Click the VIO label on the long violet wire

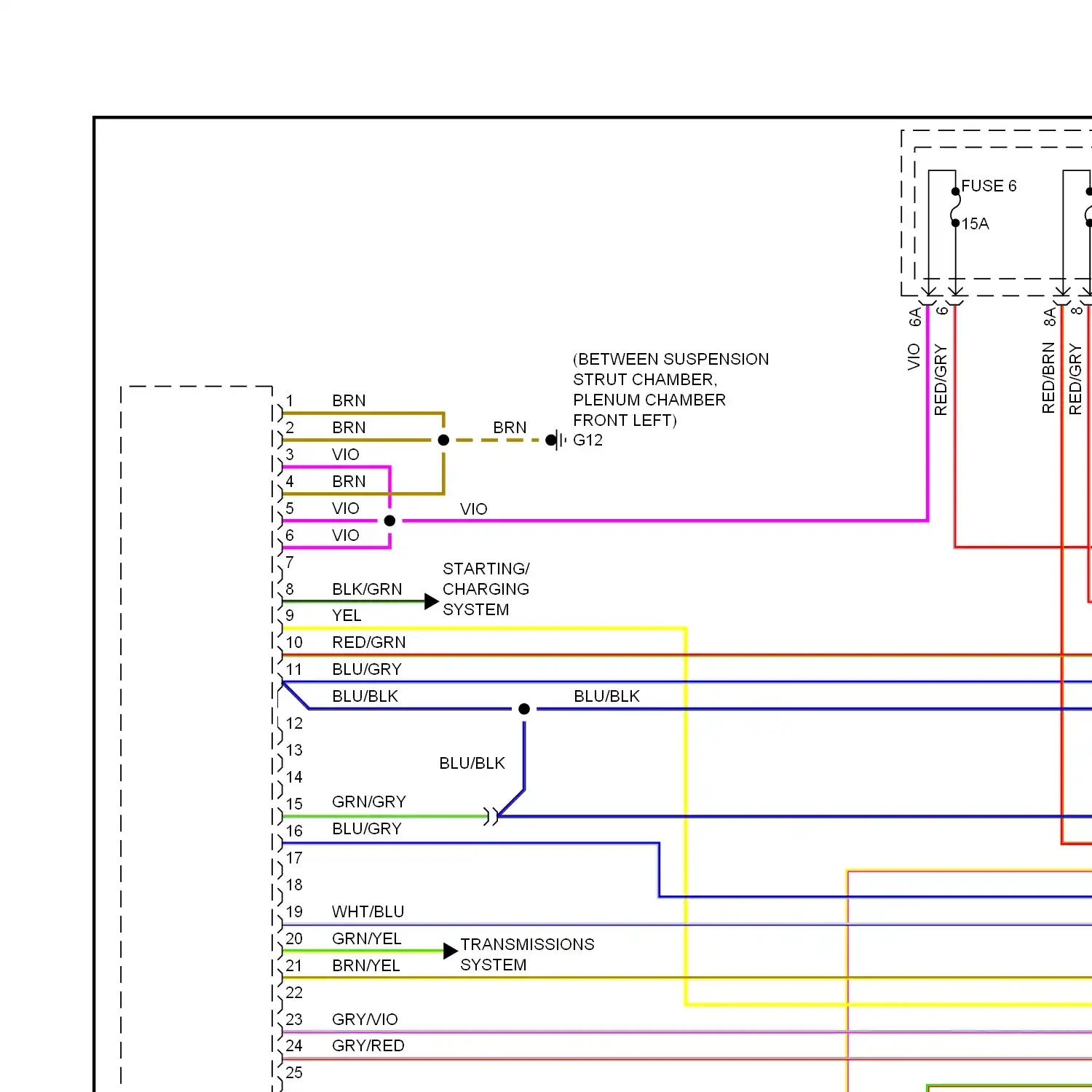pyautogui.click(x=473, y=510)
